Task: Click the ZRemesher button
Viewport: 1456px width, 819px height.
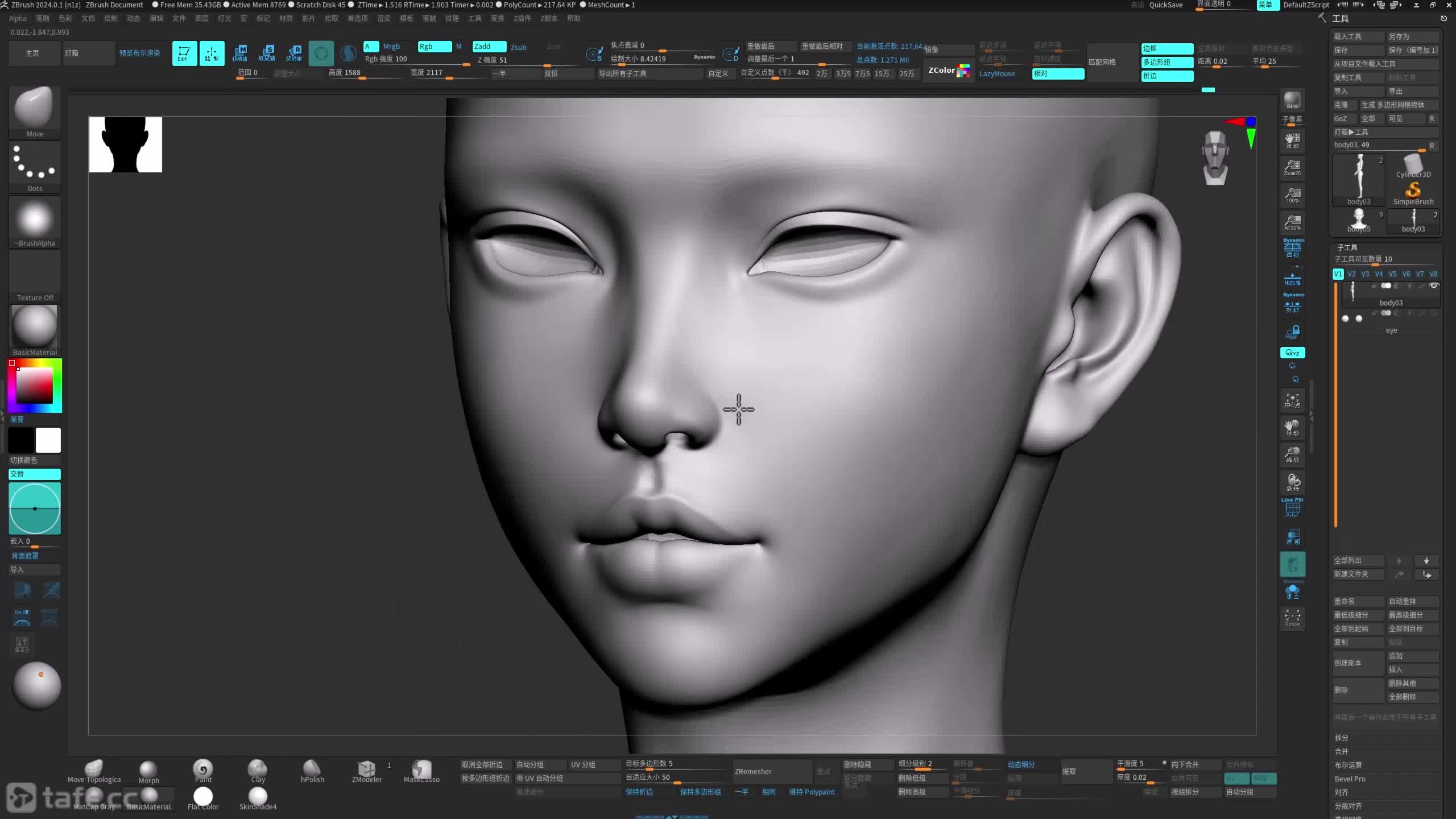Action: pyautogui.click(x=772, y=772)
